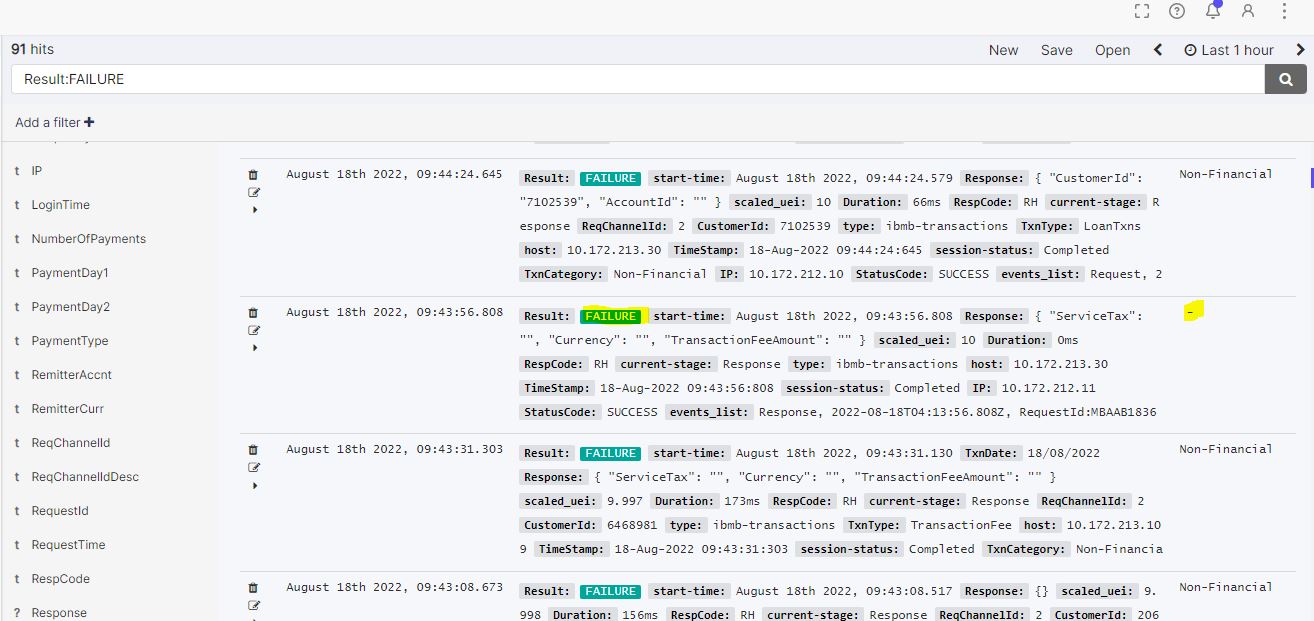Open the notifications bell

click(1213, 11)
